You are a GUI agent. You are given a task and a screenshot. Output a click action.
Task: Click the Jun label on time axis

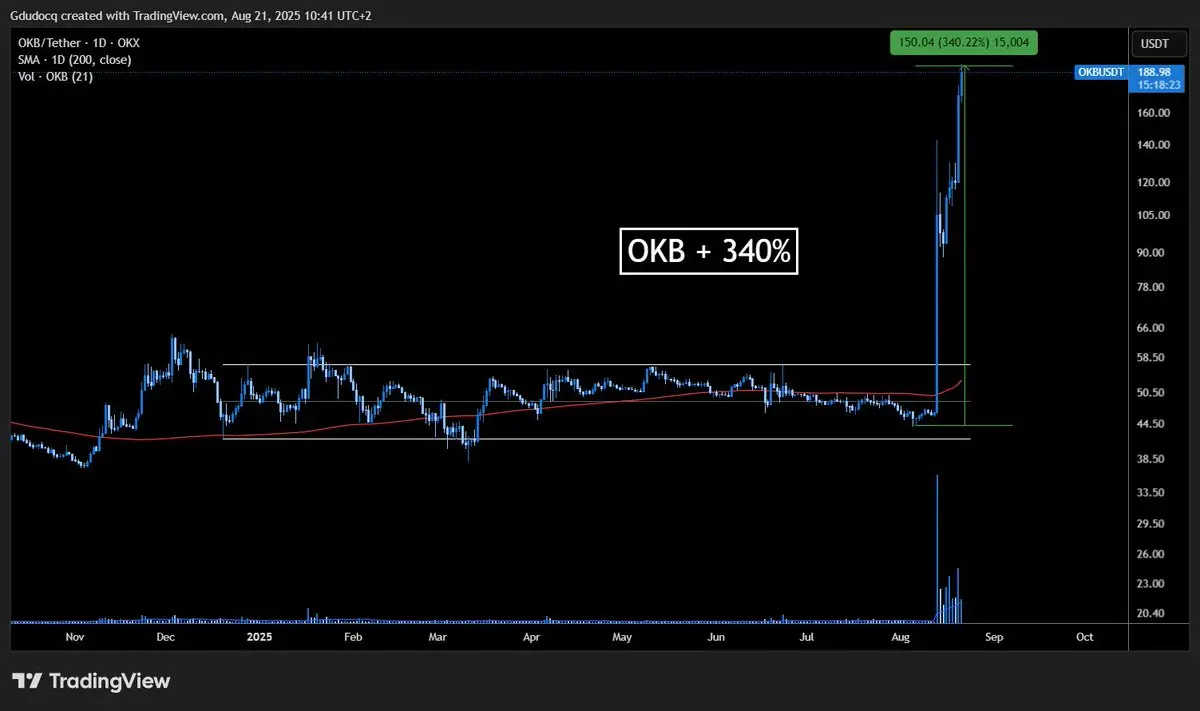pos(716,636)
